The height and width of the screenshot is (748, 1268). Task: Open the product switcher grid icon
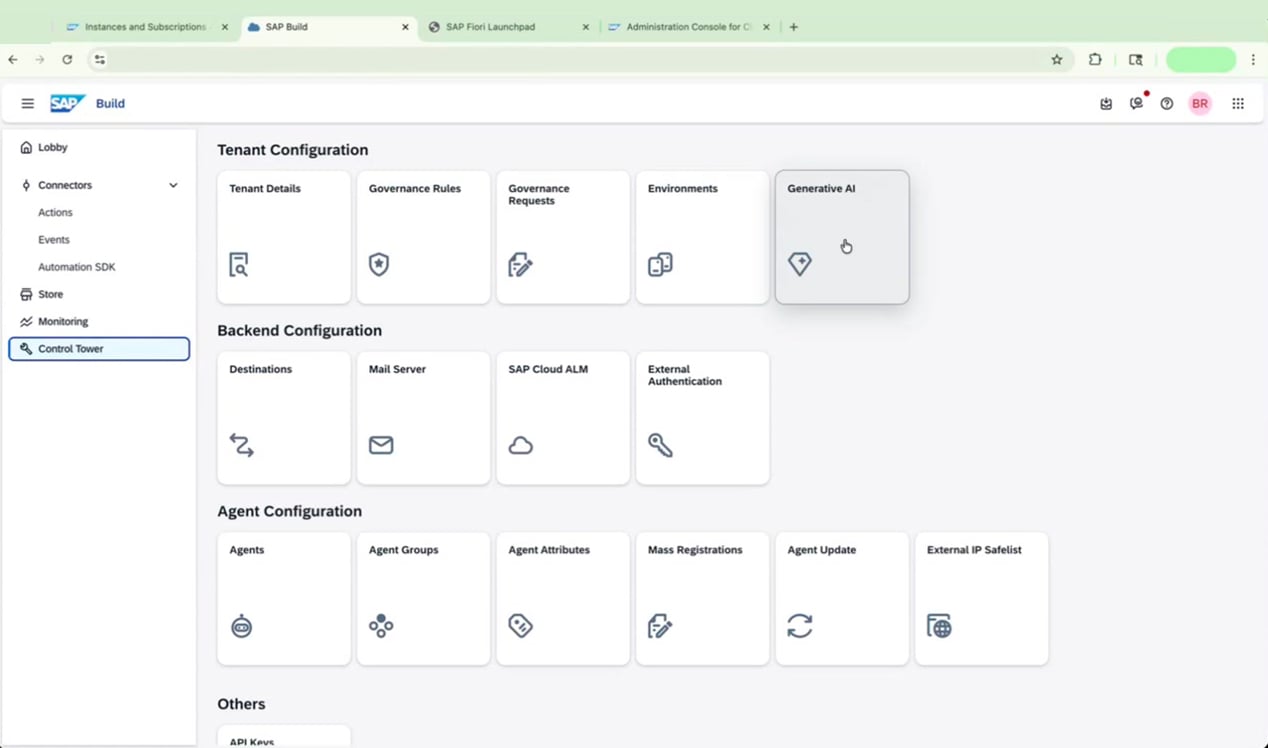pyautogui.click(x=1238, y=103)
